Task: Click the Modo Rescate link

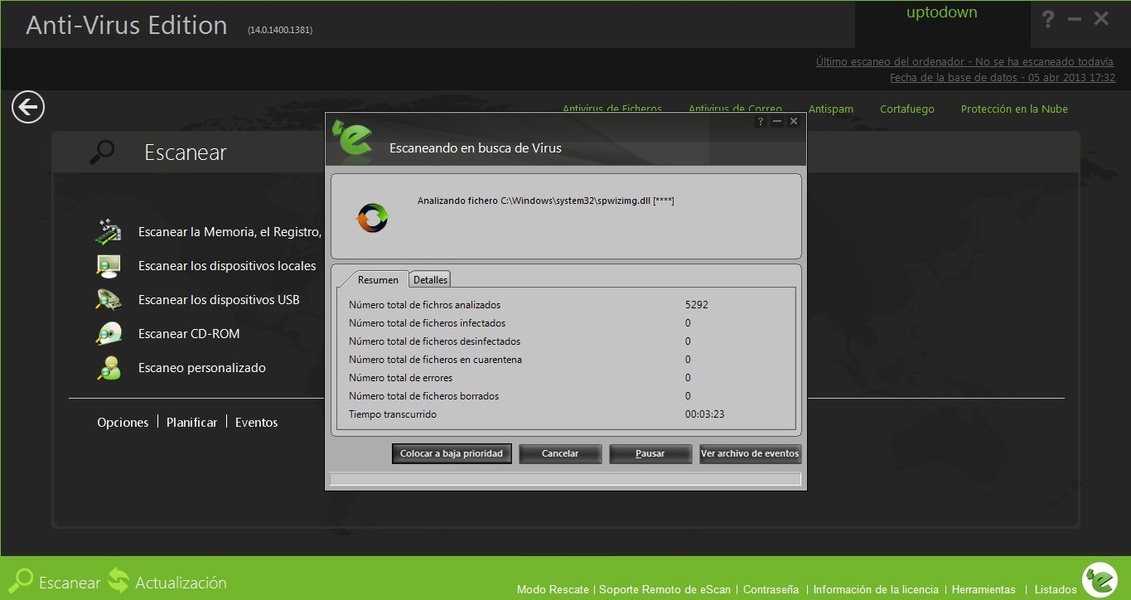Action: point(552,590)
